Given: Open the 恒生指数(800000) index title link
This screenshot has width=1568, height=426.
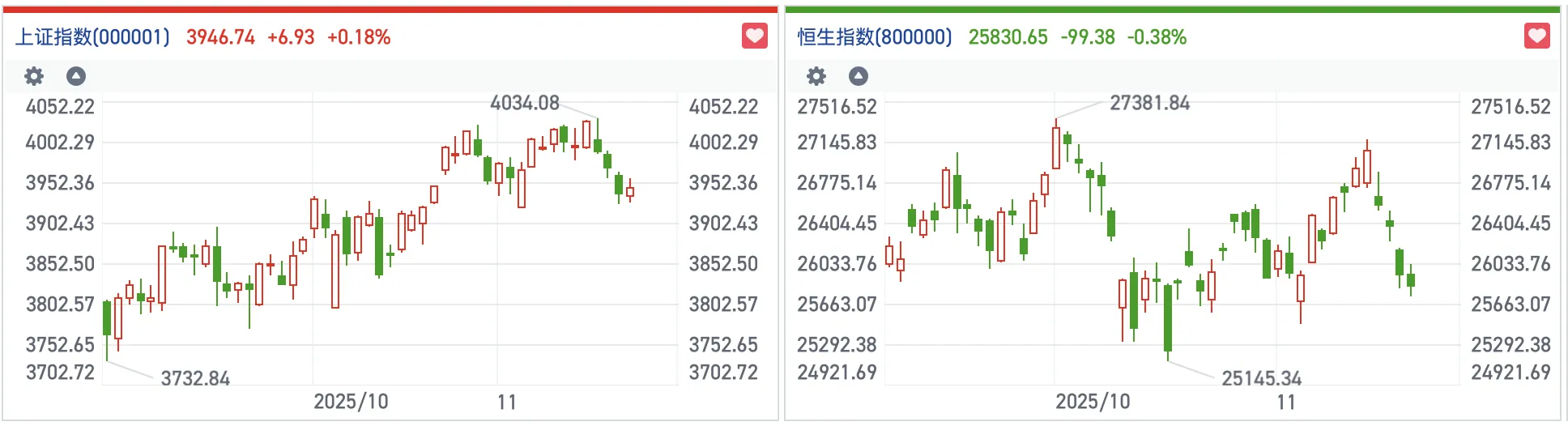Looking at the screenshot, I should (875, 37).
